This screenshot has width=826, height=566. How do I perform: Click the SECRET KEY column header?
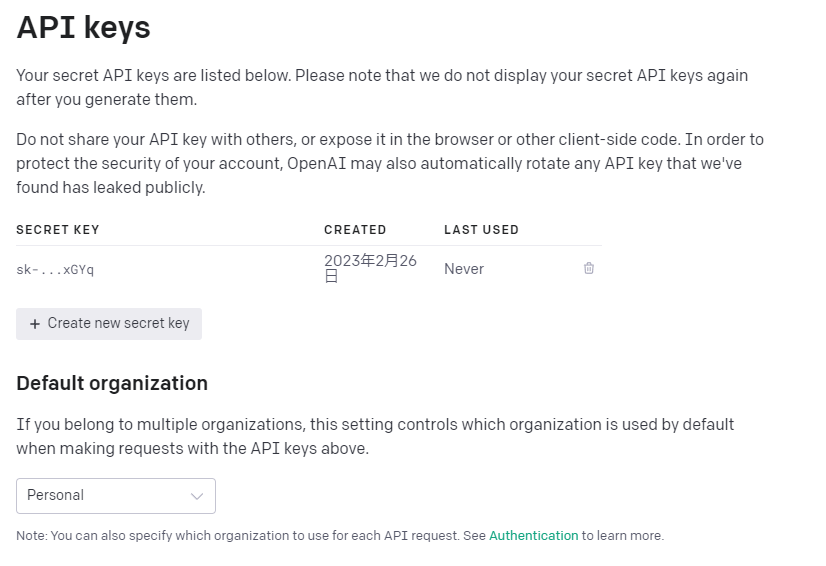click(58, 230)
